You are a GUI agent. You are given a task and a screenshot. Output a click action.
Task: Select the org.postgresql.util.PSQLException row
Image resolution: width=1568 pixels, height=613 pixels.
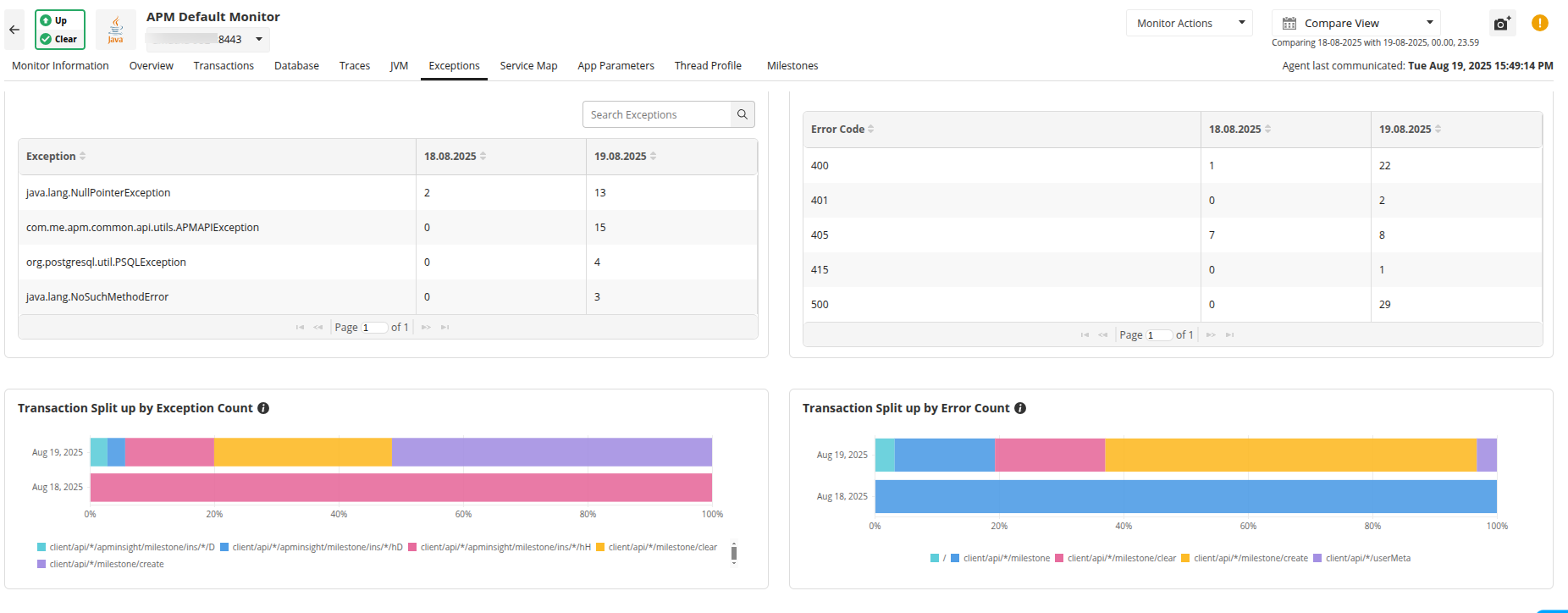click(x=388, y=262)
